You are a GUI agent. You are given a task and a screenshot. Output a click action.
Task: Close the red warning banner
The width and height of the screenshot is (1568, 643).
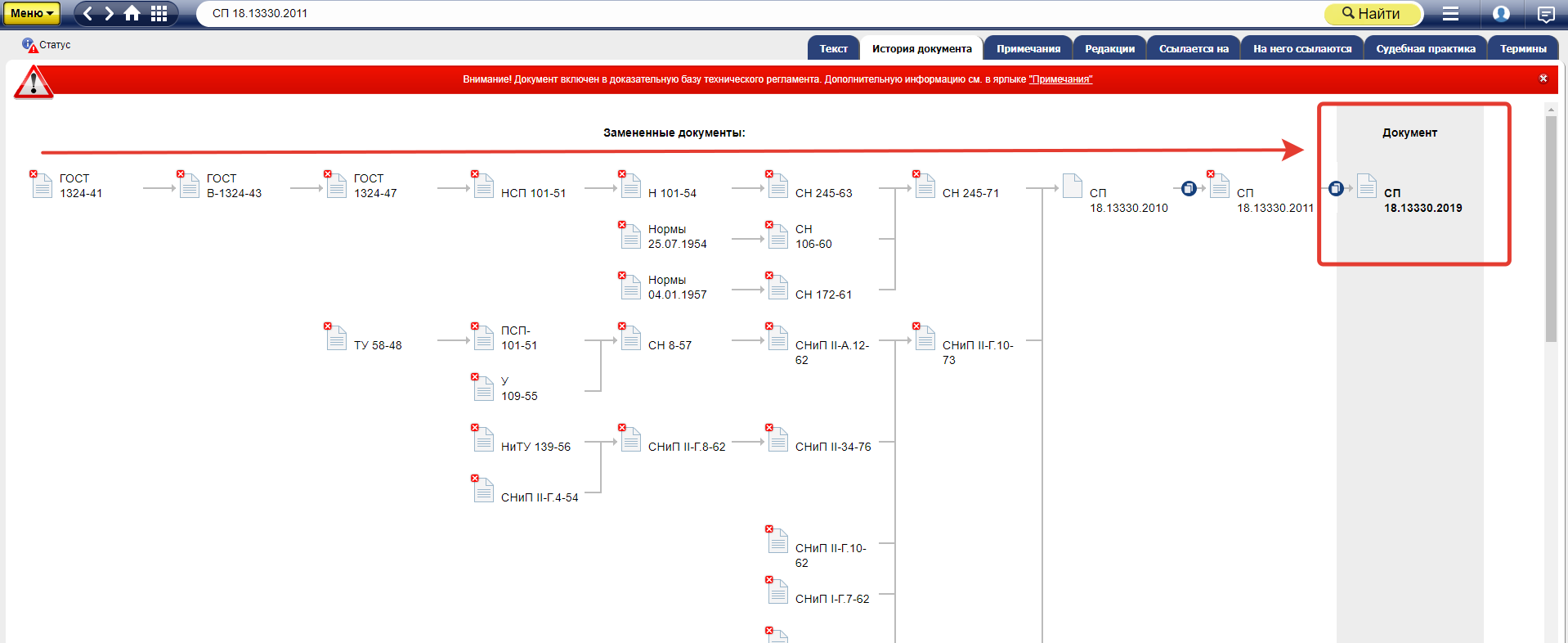(1543, 79)
